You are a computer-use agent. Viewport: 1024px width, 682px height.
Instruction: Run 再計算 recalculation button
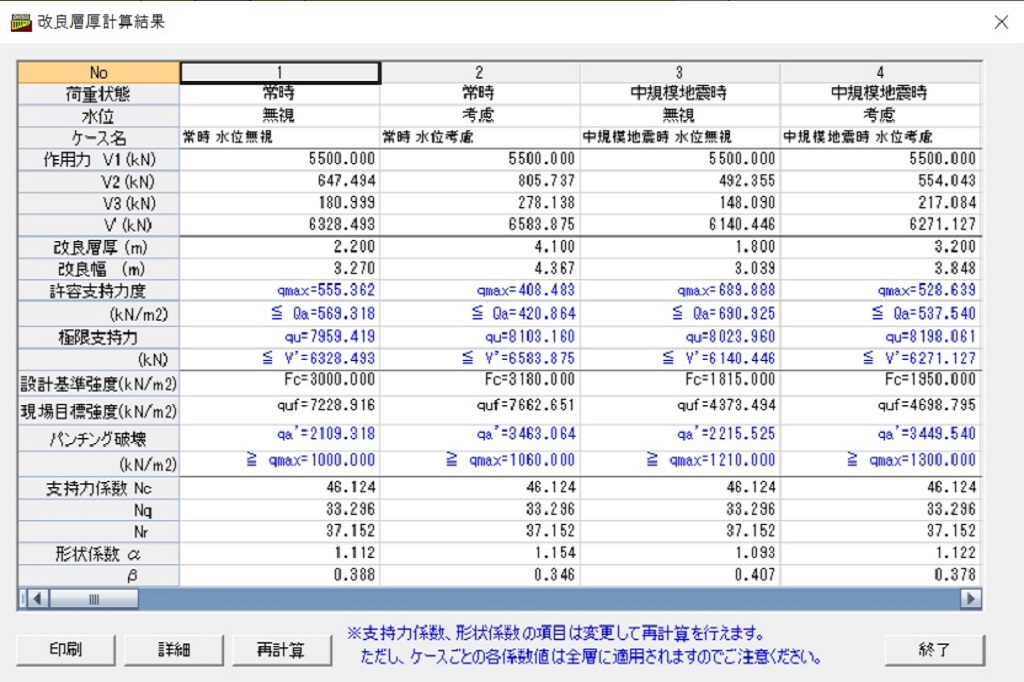281,649
